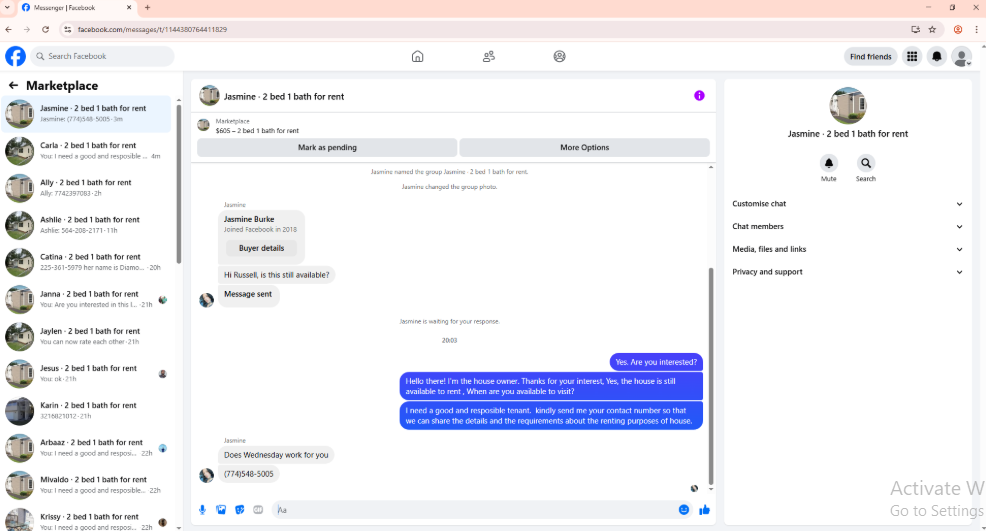This screenshot has height=531, width=986.
Task: Select Carla's 2 bed 1 bath conversation
Action: point(87,151)
